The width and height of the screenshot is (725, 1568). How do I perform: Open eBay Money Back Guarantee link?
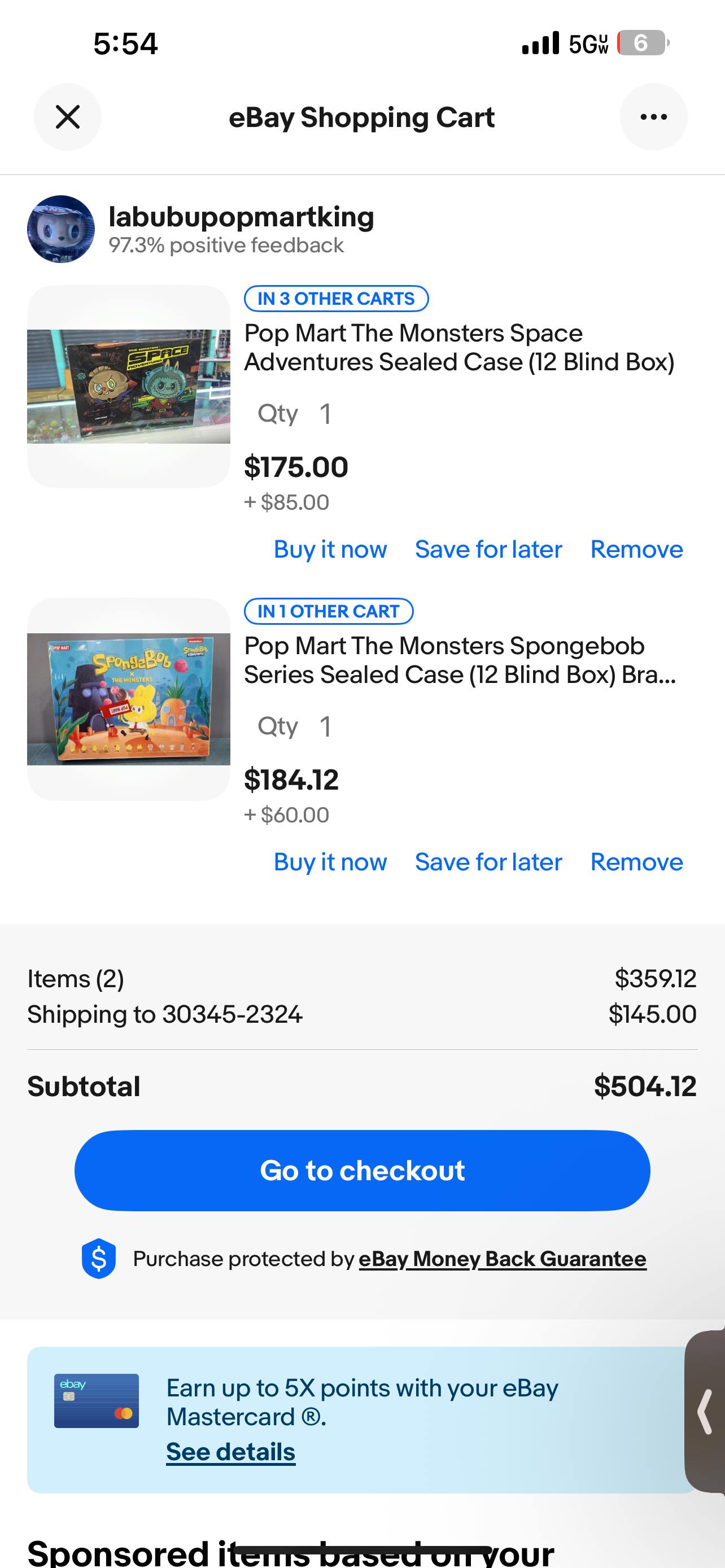(502, 1259)
